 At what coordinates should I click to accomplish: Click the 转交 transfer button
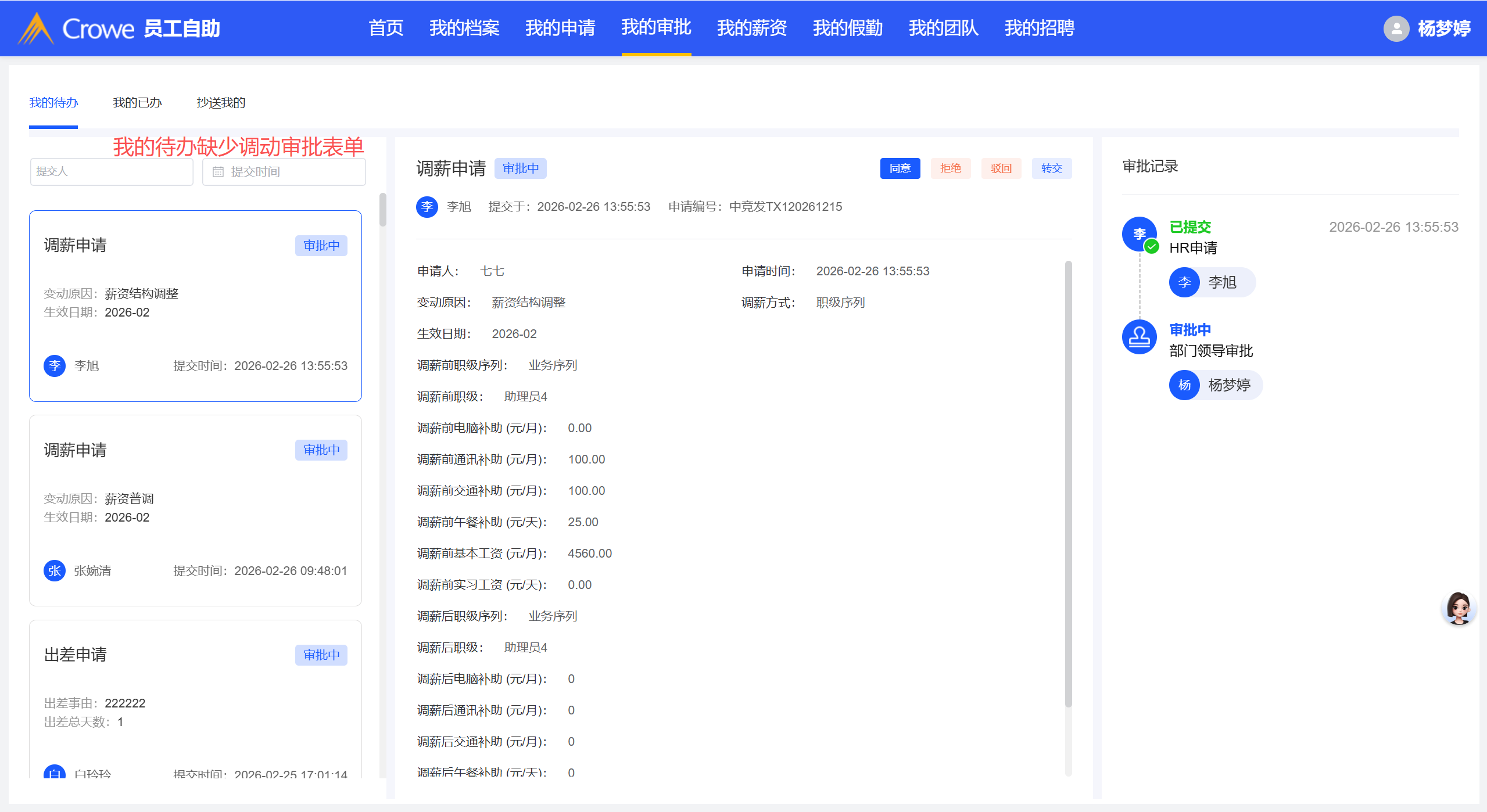1051,168
